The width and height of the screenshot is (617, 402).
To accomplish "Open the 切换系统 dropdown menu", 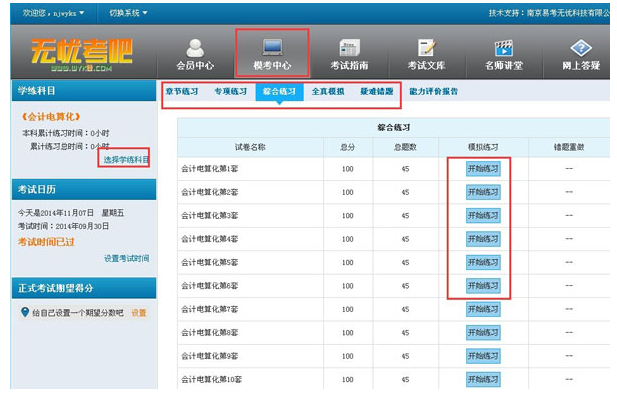I will (x=128, y=13).
